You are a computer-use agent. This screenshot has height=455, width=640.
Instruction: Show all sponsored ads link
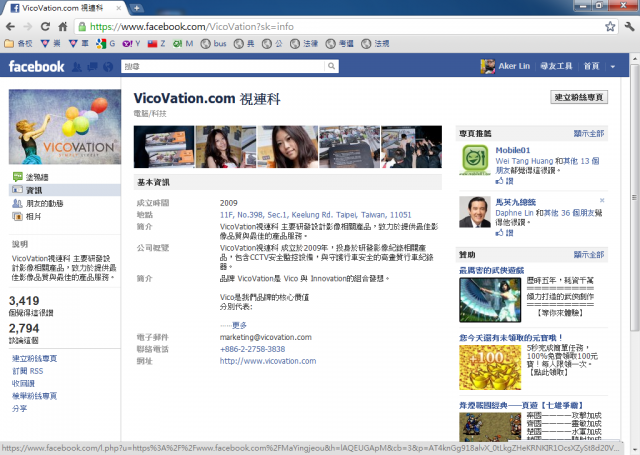coord(589,255)
